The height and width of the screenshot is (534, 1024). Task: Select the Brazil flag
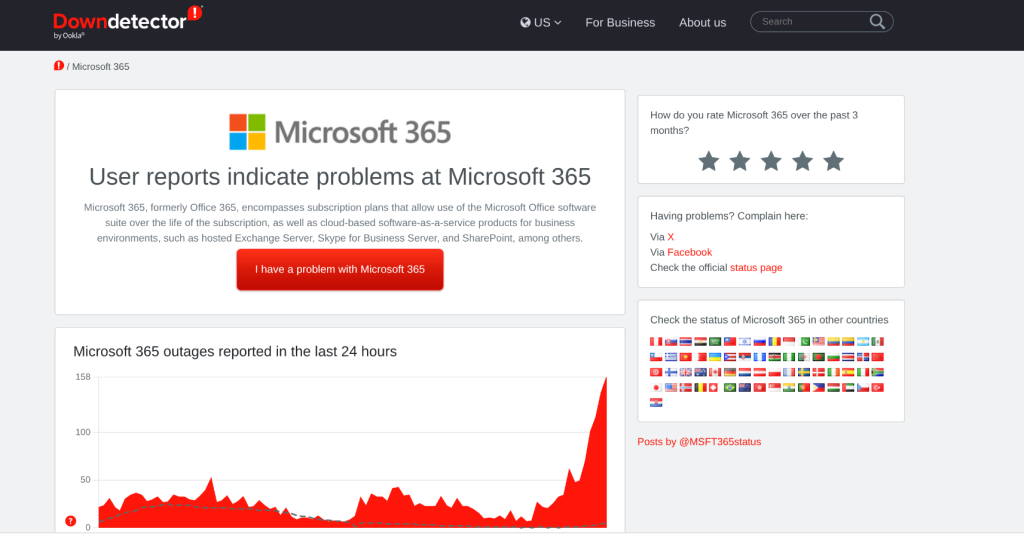pyautogui.click(x=729, y=387)
